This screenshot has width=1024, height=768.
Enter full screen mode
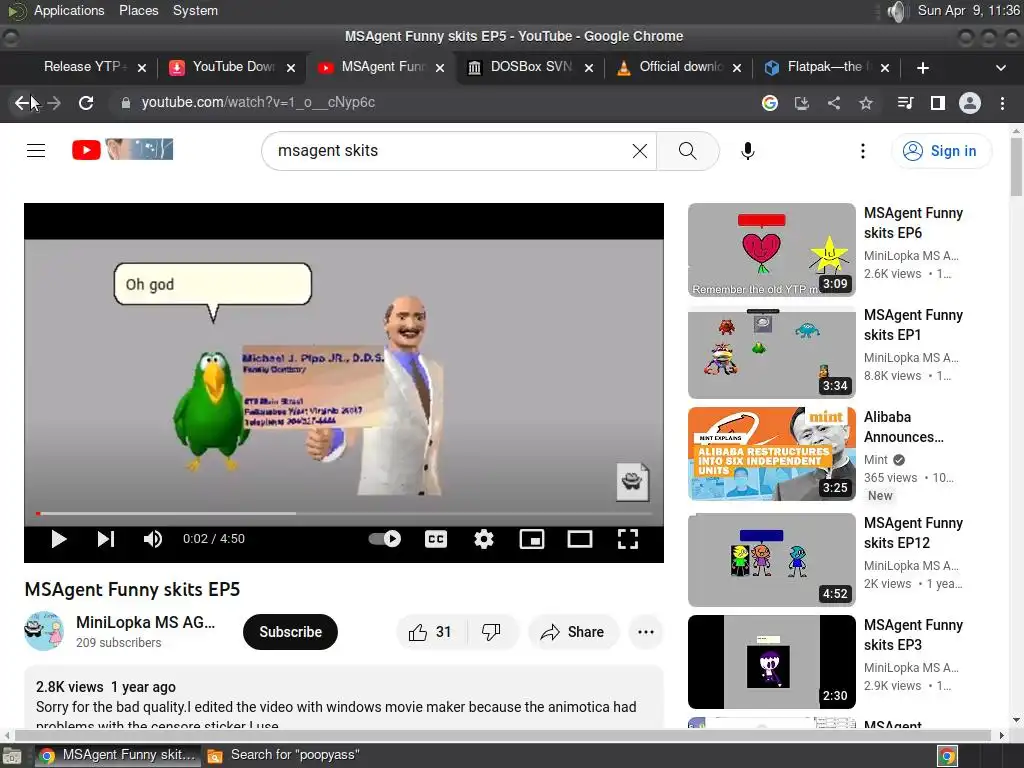[x=628, y=539]
